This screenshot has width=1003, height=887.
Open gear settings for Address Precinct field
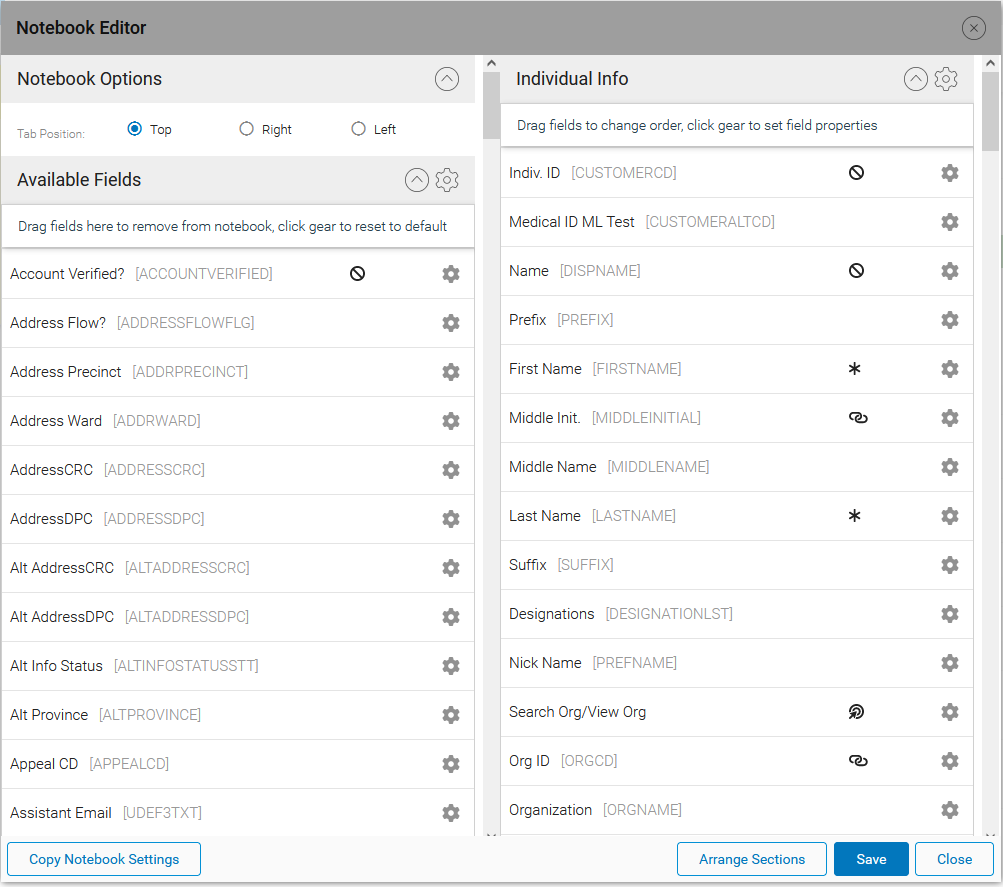(x=451, y=372)
